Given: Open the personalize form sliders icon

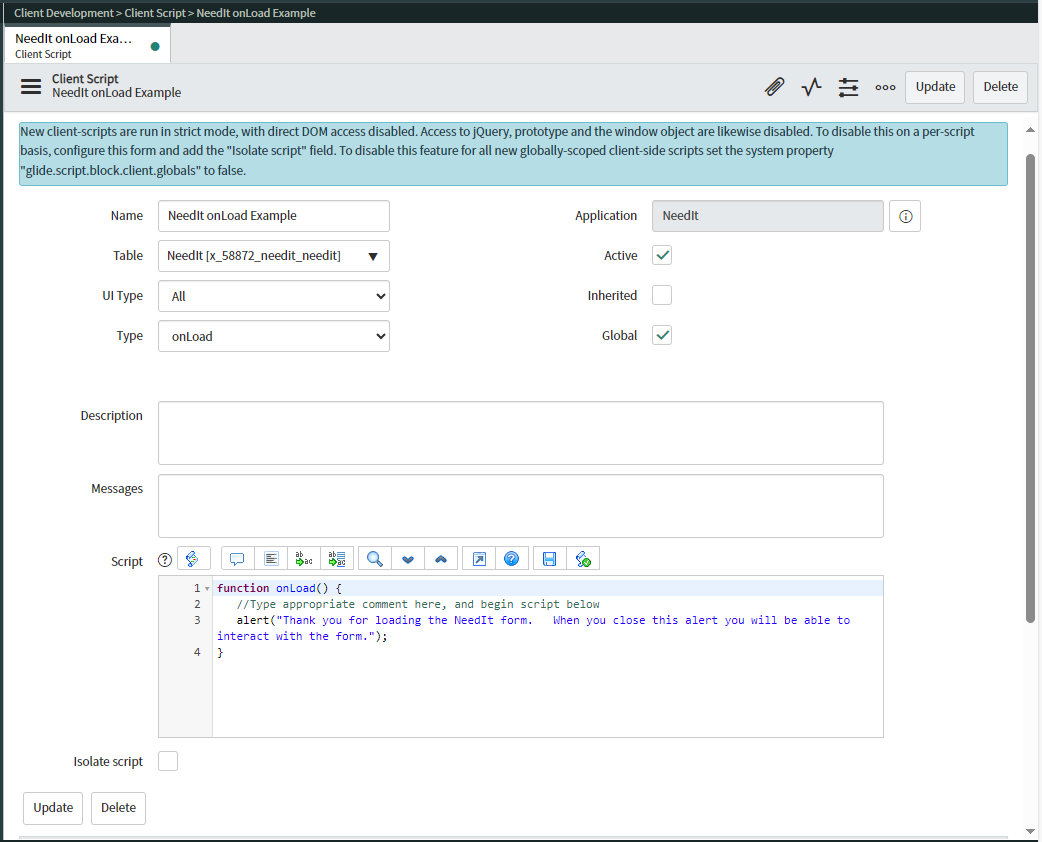Looking at the screenshot, I should (848, 87).
